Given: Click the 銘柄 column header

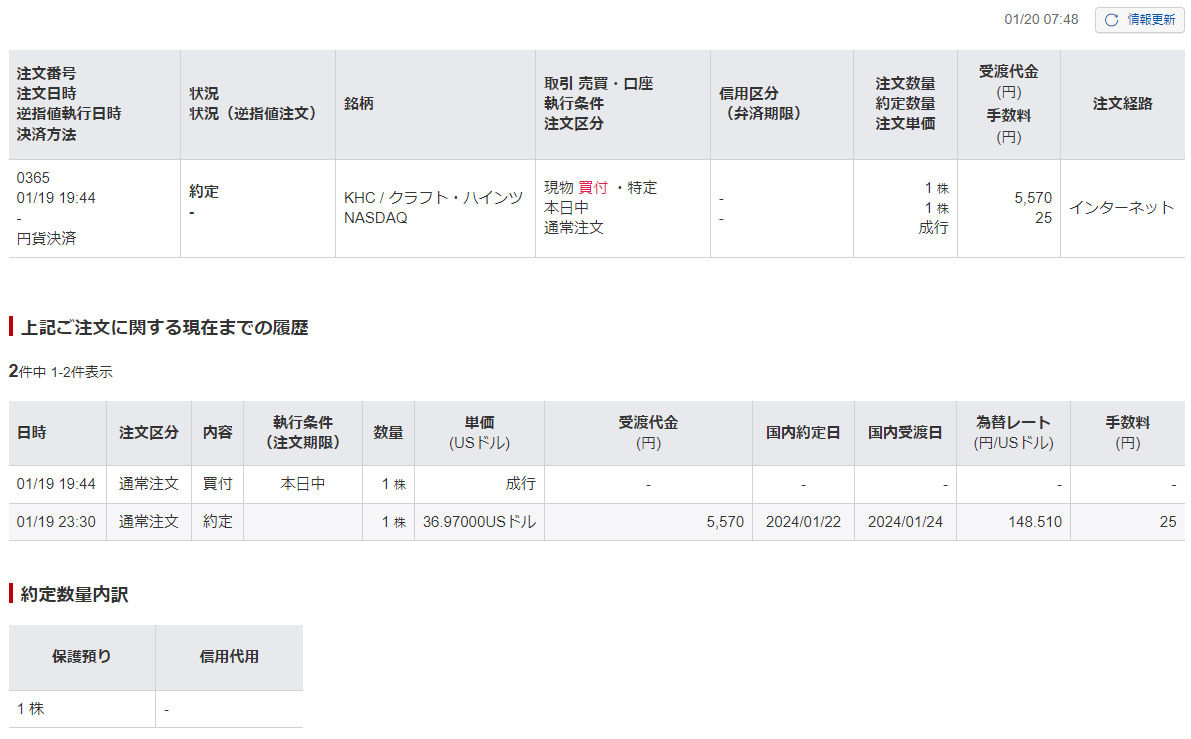Looking at the screenshot, I should tap(359, 104).
